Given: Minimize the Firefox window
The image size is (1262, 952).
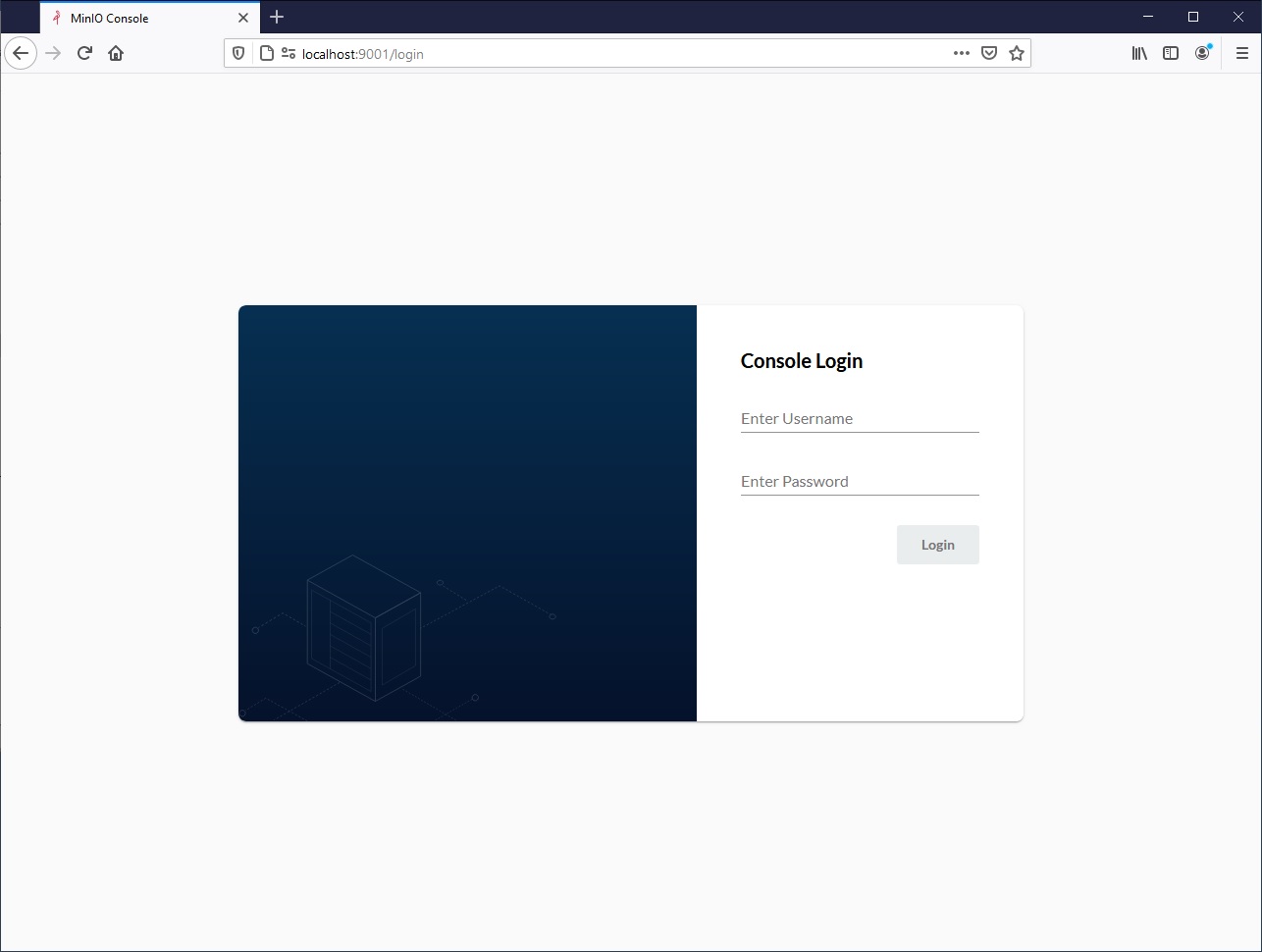Looking at the screenshot, I should 1148,17.
